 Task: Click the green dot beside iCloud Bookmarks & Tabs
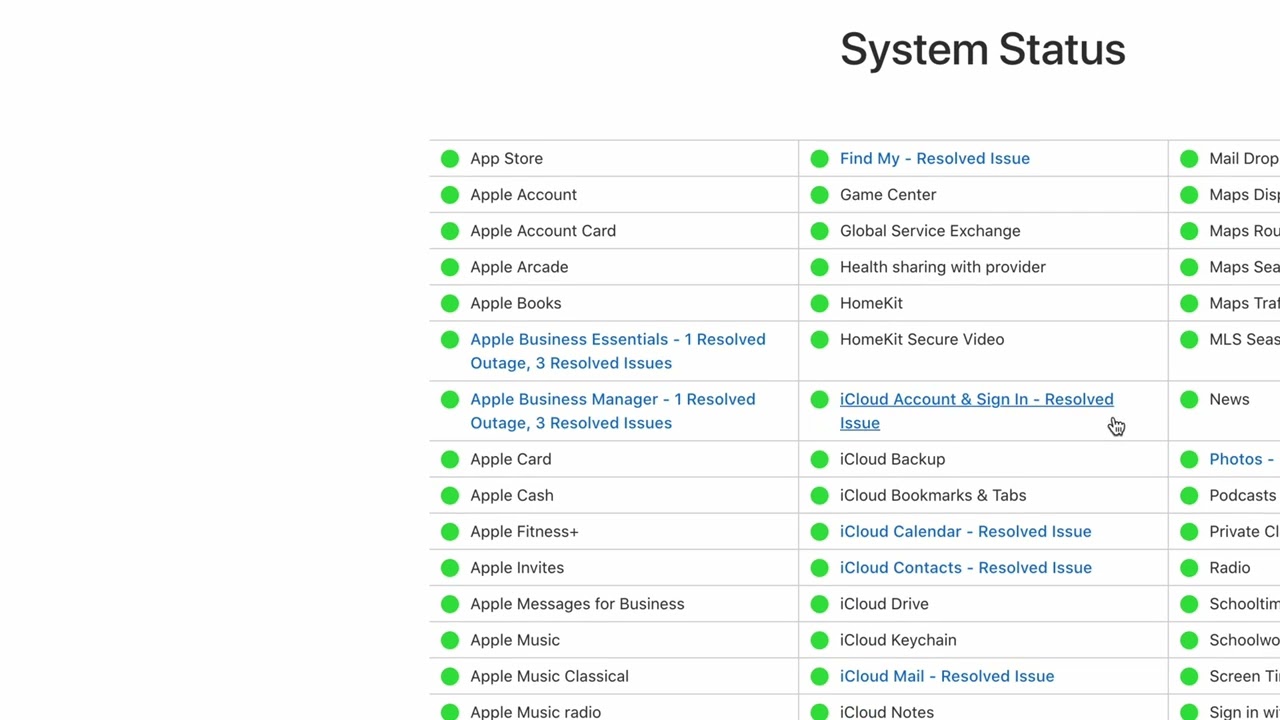820,495
